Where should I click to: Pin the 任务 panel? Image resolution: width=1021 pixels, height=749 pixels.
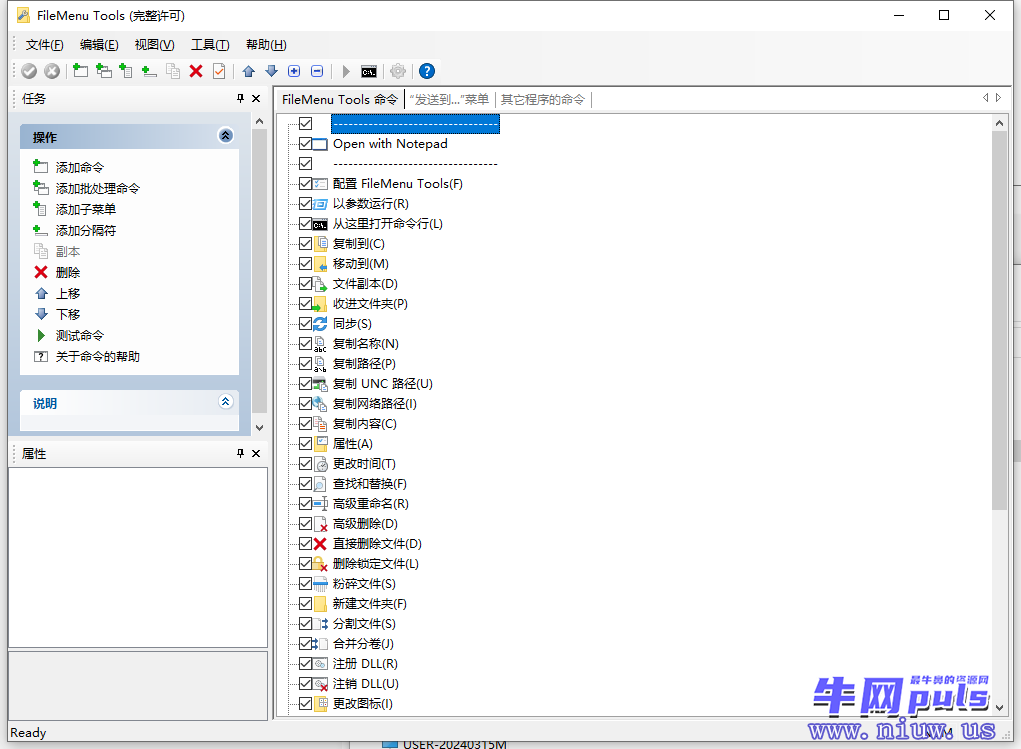point(240,98)
